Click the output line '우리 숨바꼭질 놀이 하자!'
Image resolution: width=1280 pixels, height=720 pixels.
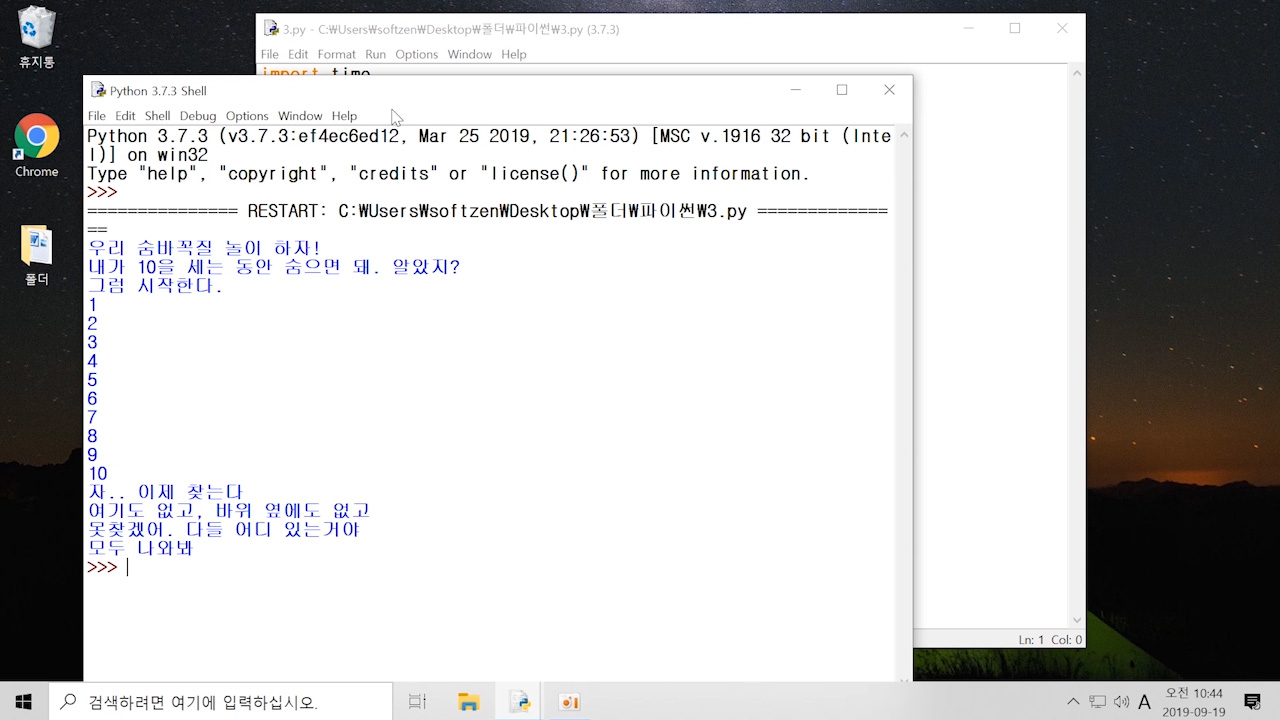click(204, 248)
